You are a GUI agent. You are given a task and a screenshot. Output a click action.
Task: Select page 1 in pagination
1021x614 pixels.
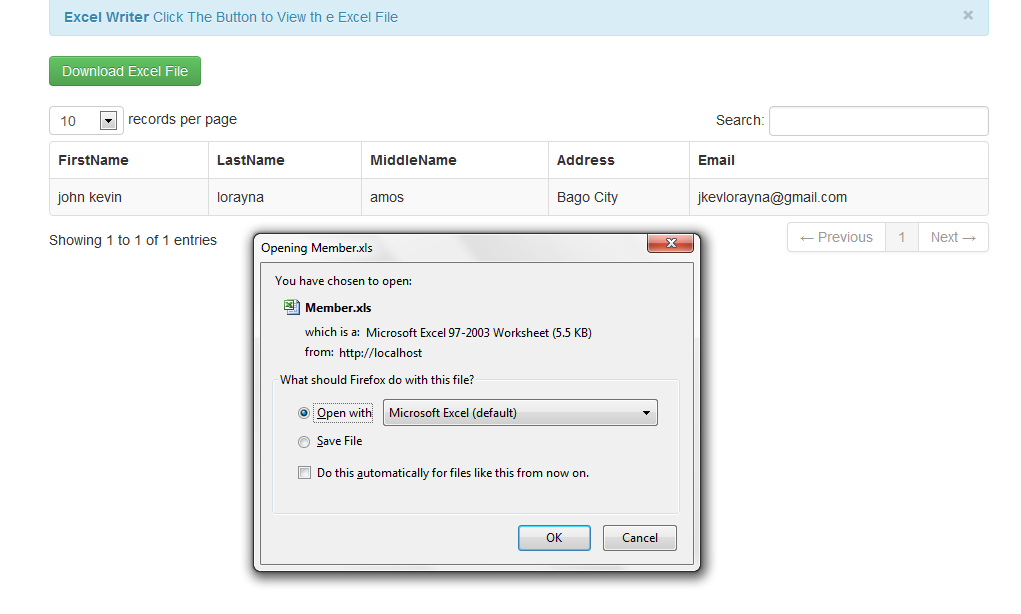pyautogui.click(x=902, y=237)
